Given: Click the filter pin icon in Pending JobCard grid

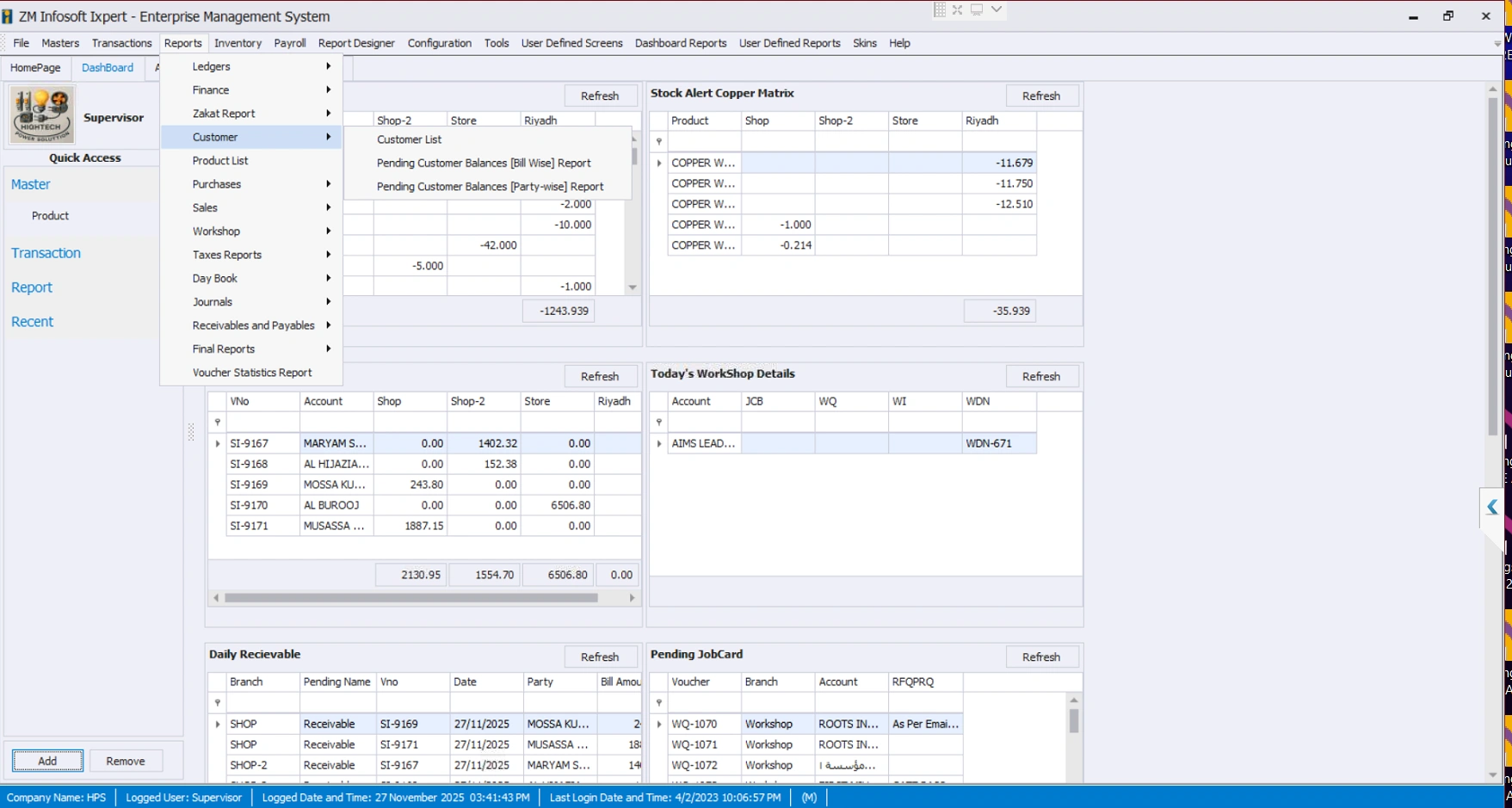Looking at the screenshot, I should click(x=659, y=702).
